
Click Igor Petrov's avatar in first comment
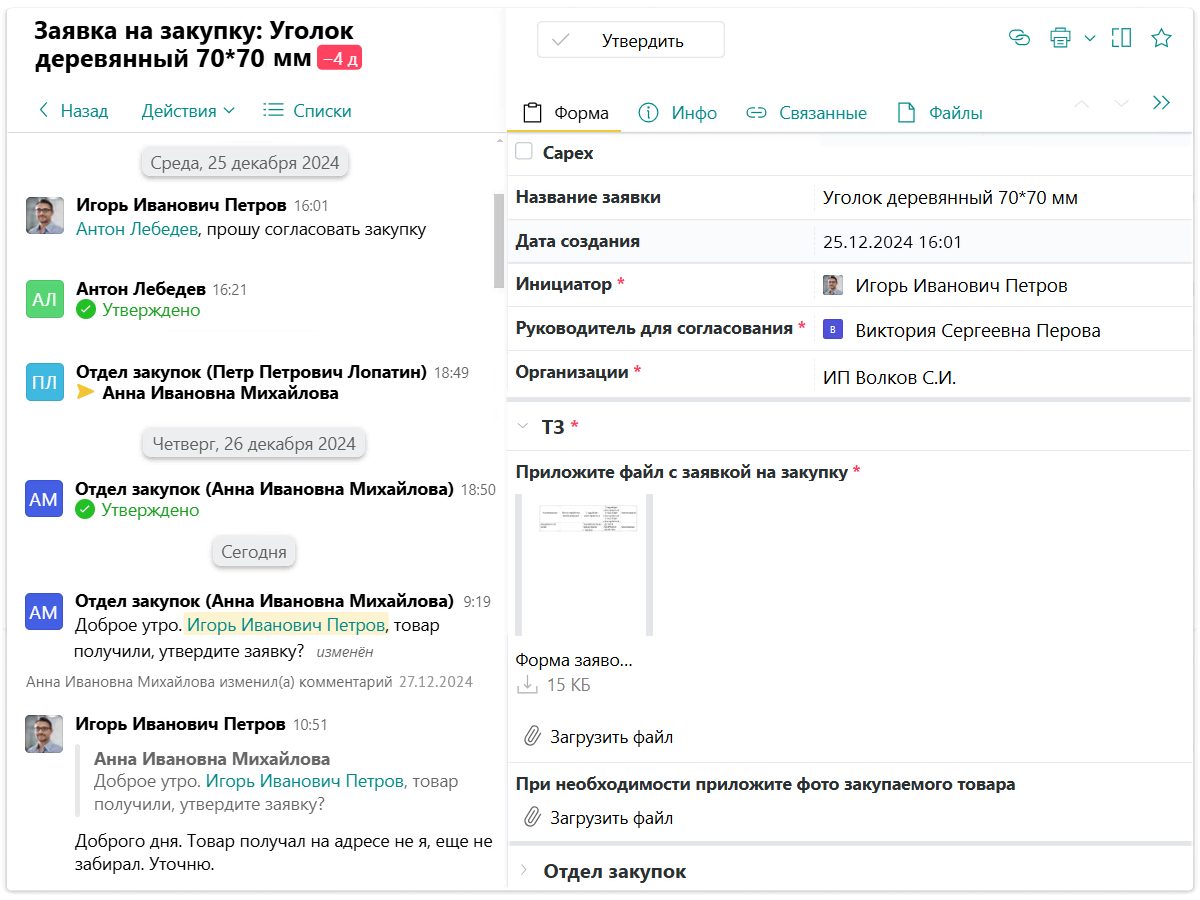[x=44, y=215]
